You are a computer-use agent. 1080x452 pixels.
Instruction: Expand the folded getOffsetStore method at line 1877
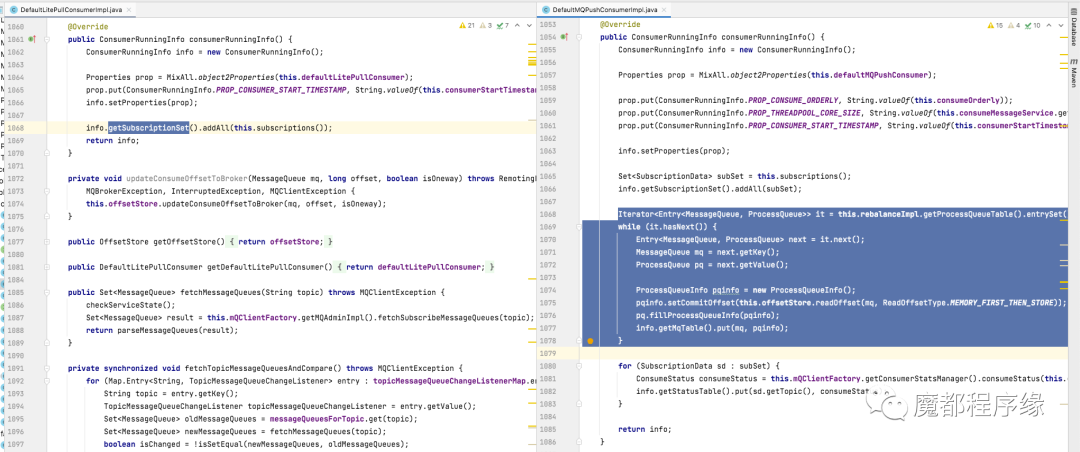tap(48, 242)
